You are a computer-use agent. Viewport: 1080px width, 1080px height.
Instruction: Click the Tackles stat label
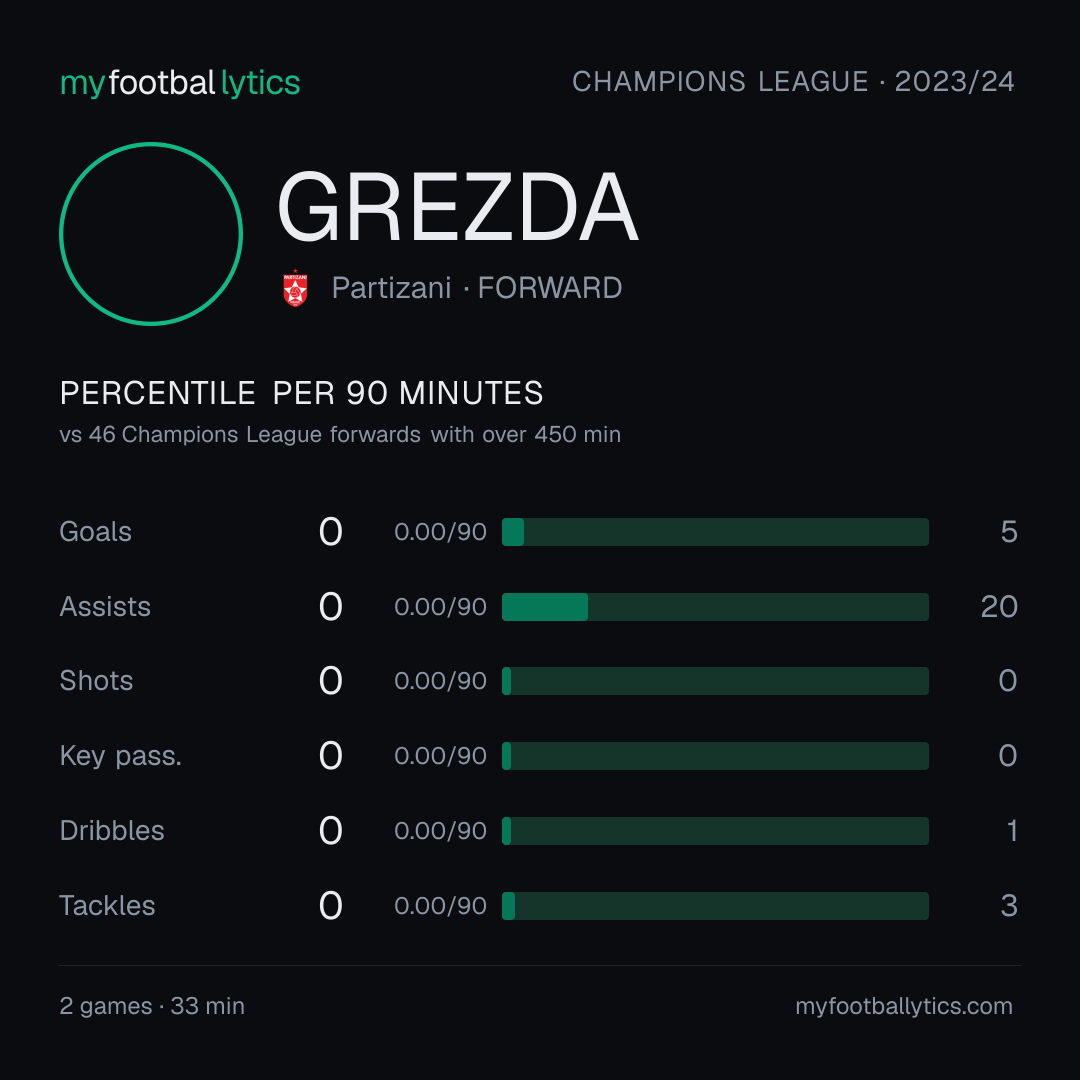click(x=107, y=906)
